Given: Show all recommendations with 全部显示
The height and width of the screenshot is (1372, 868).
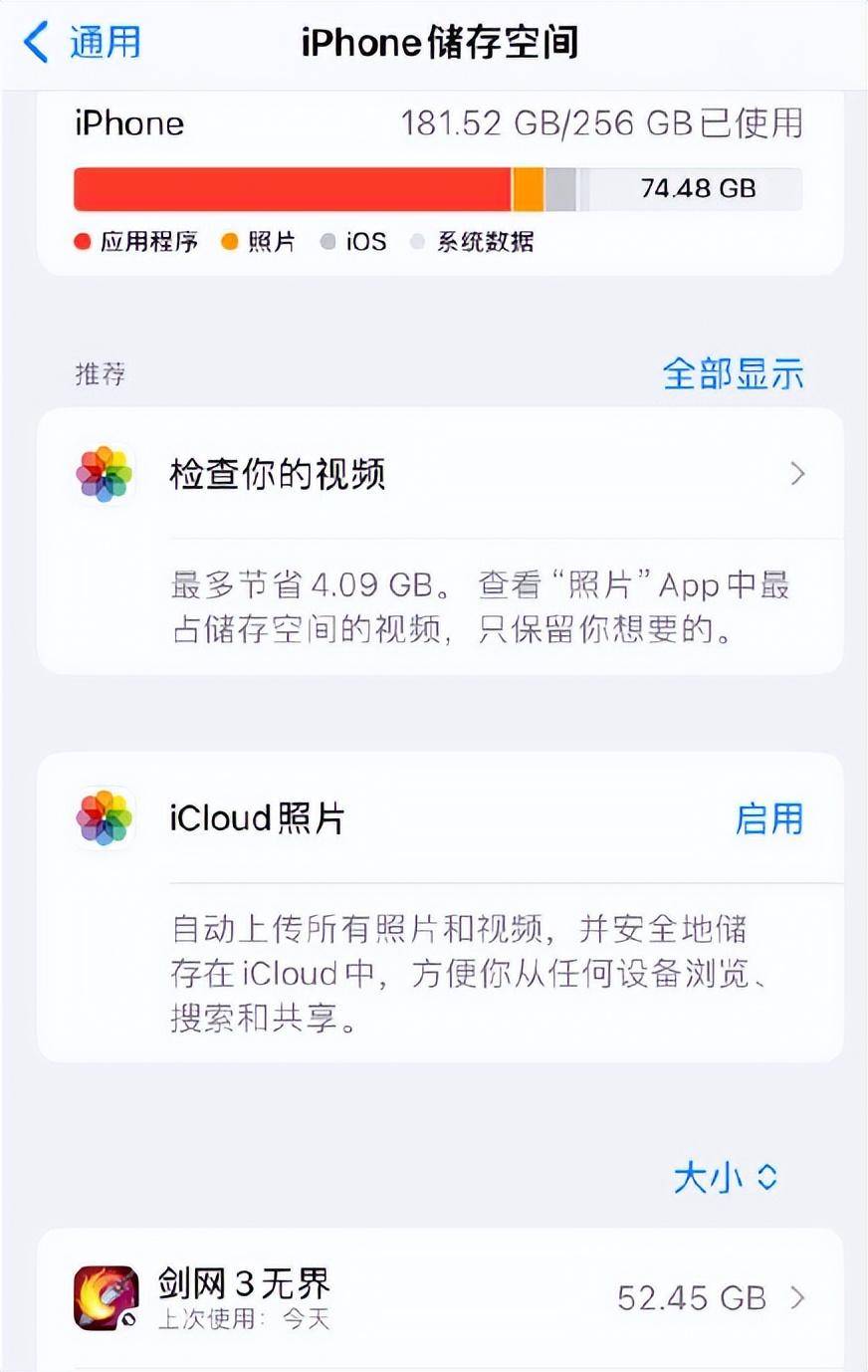Looking at the screenshot, I should 734,374.
